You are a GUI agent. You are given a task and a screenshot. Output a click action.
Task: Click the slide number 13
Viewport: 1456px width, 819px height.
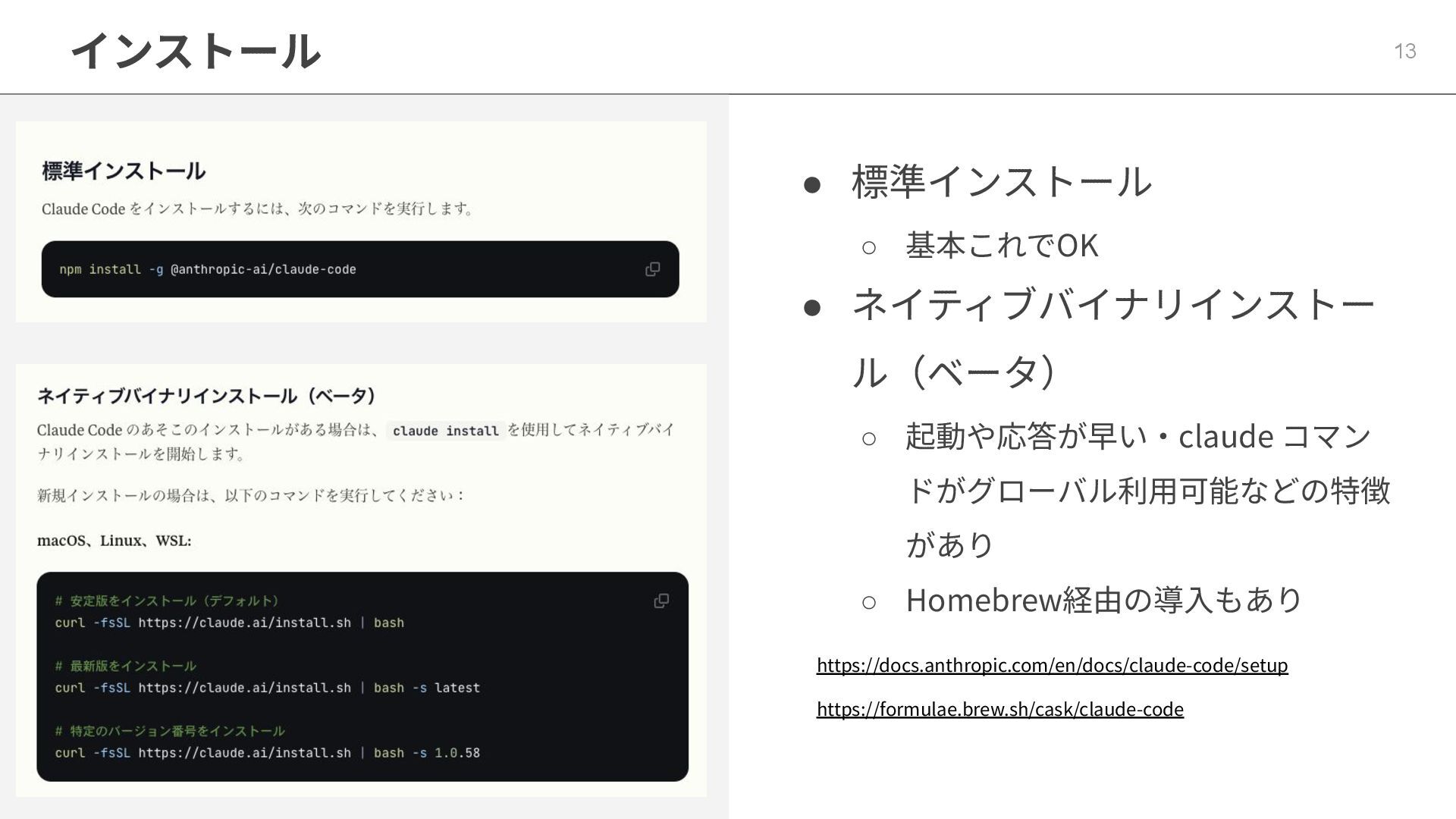(x=1404, y=51)
